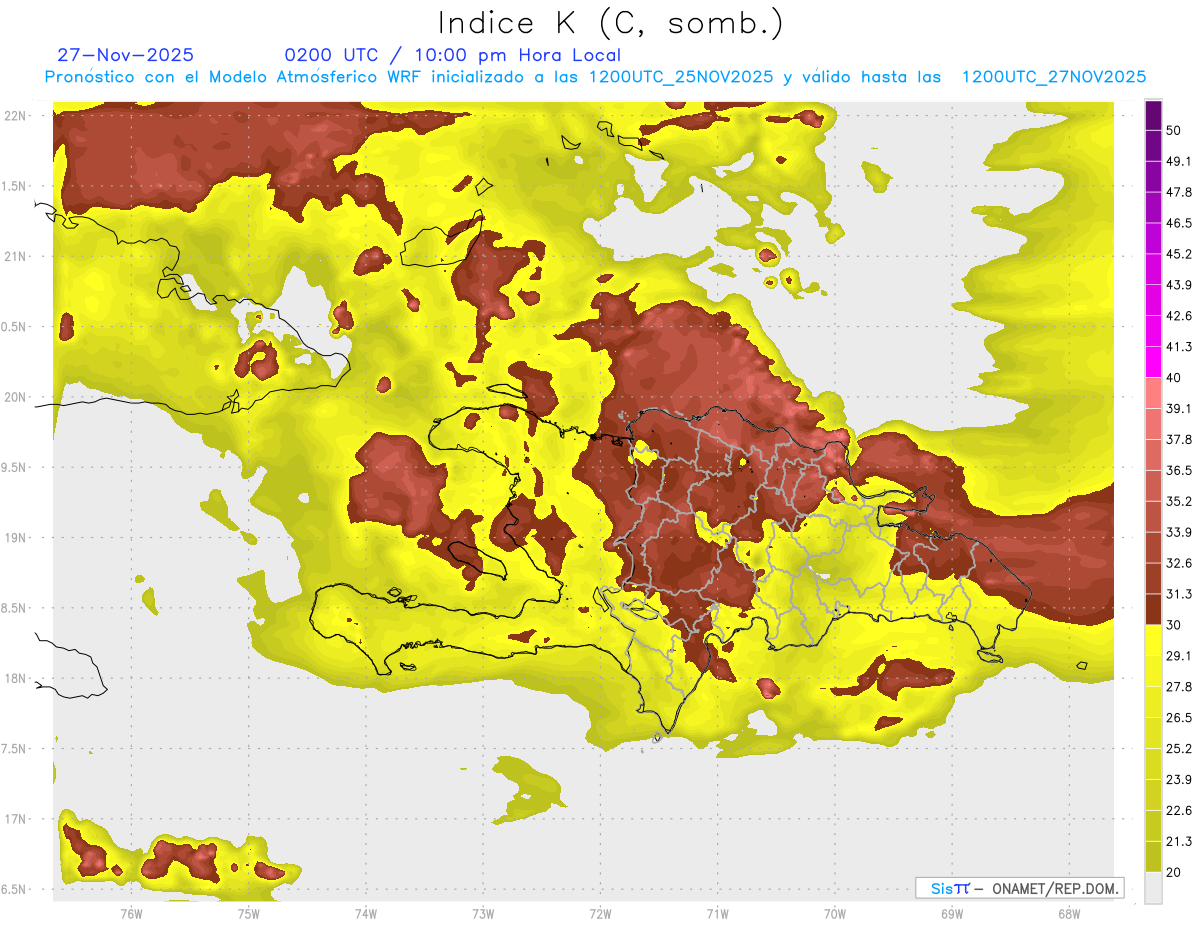Click the "19N" latitude label
Viewport: 1200px width, 927px height.
point(15,537)
